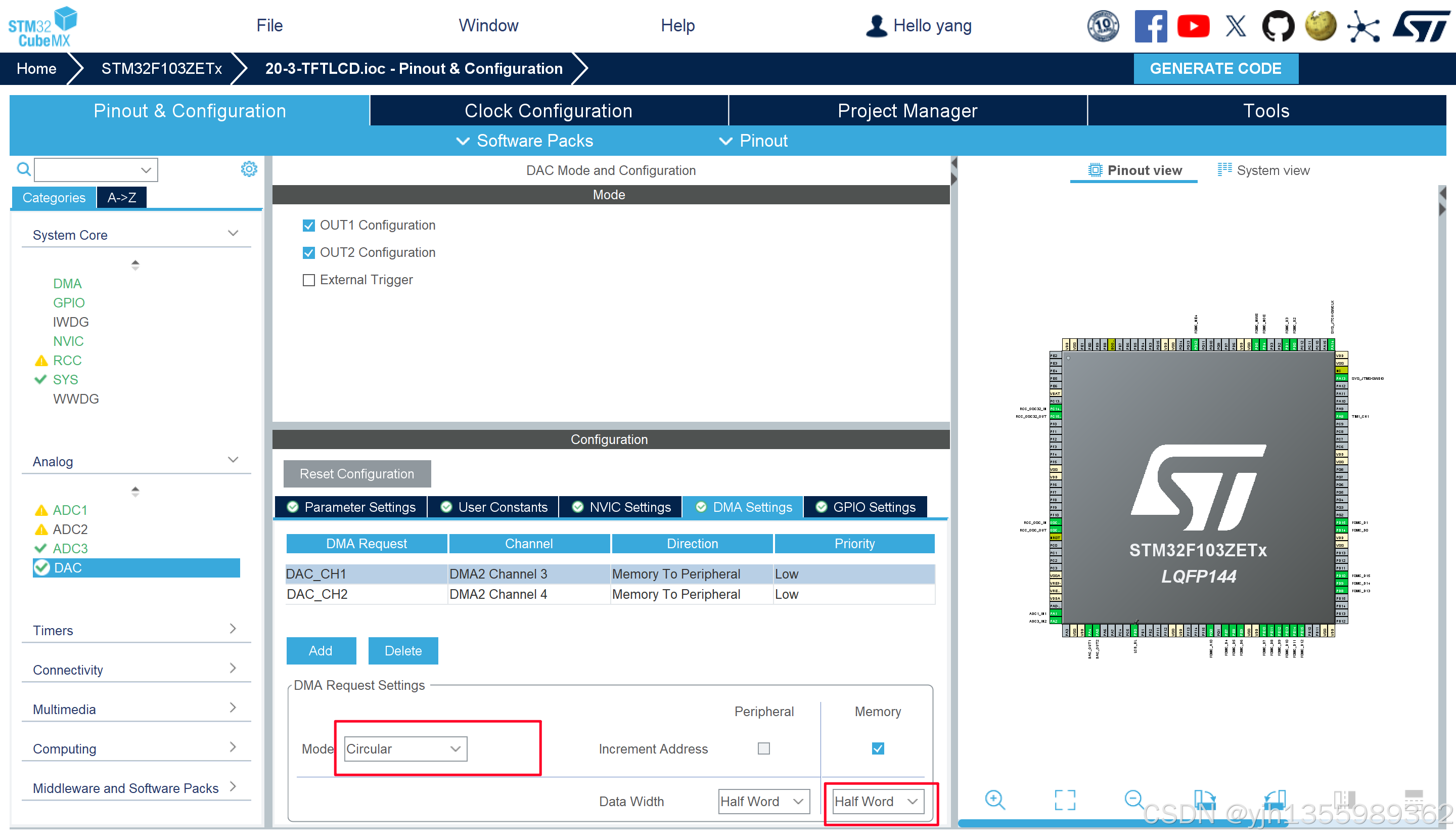Screen dimensions: 1456x839
Task: Open the NVIC Settings tab
Action: pyautogui.click(x=621, y=507)
